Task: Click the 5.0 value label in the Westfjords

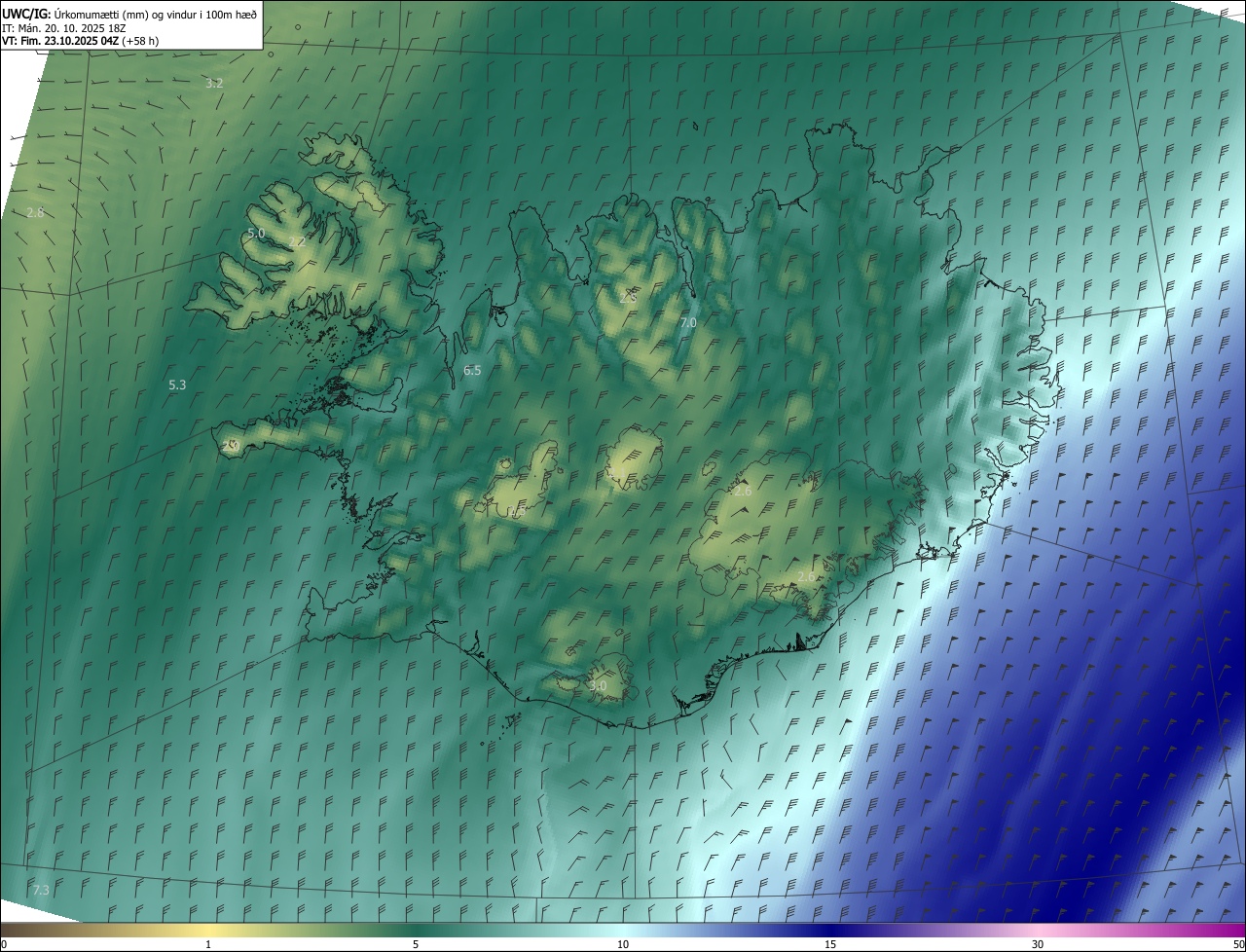Action: [256, 234]
